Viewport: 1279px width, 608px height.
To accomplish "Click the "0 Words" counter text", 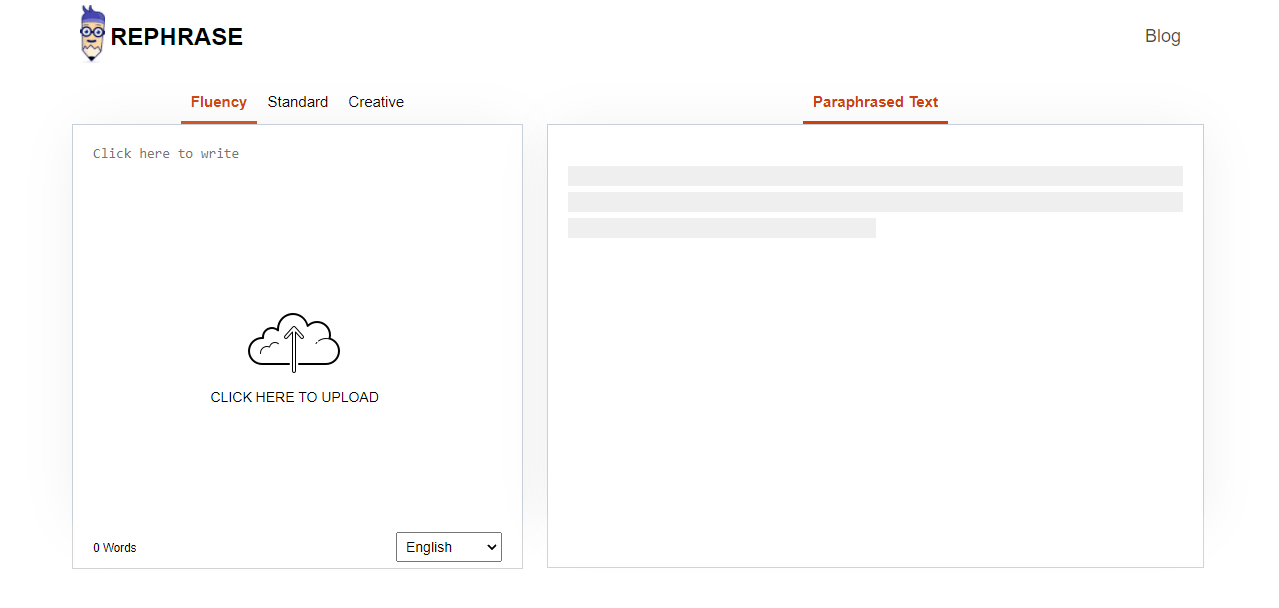I will [x=115, y=548].
